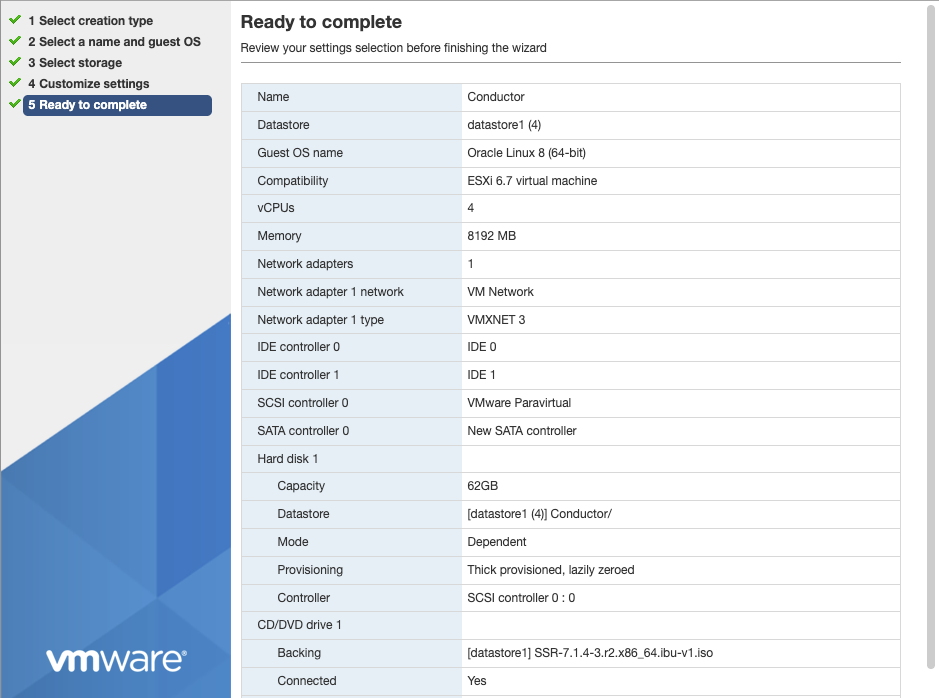Viewport: 939px width, 698px height.
Task: Return to step 4 Customize settings
Action: point(89,84)
